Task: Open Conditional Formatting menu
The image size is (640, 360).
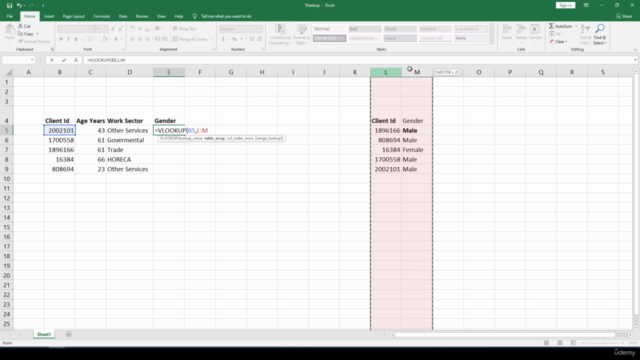Action: point(280,34)
